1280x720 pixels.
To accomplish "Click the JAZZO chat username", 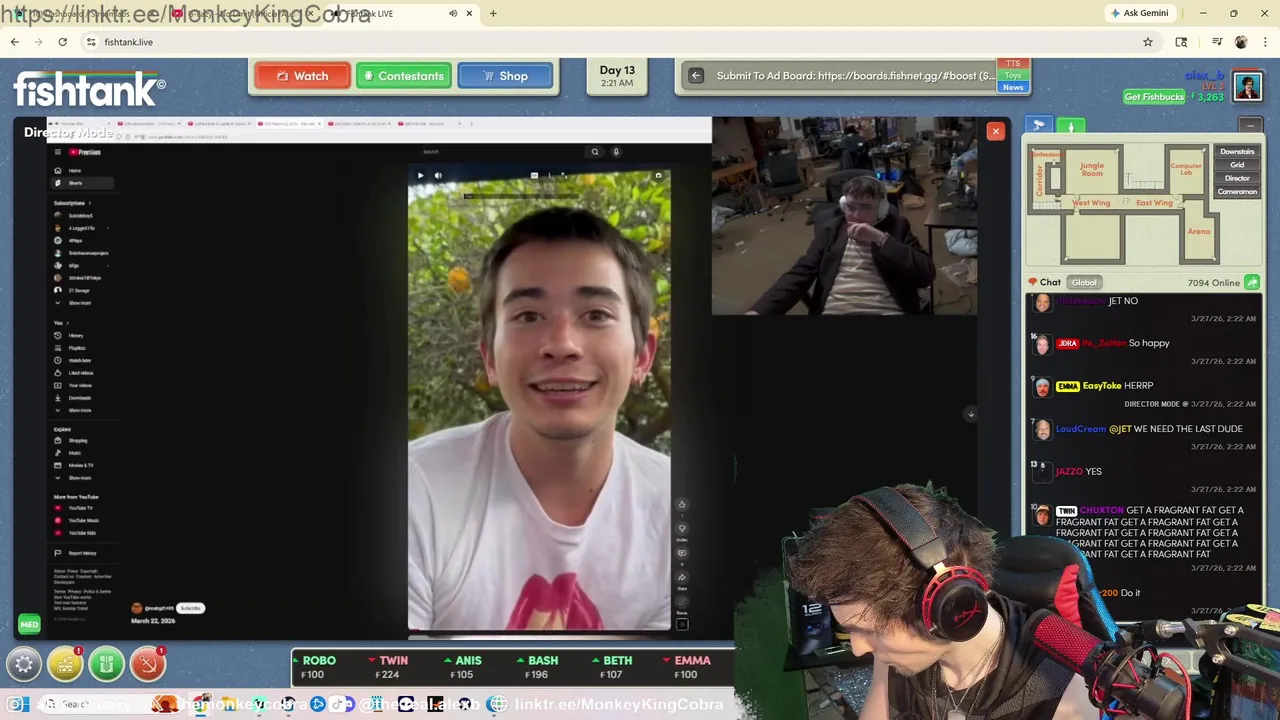I will 1069,472.
